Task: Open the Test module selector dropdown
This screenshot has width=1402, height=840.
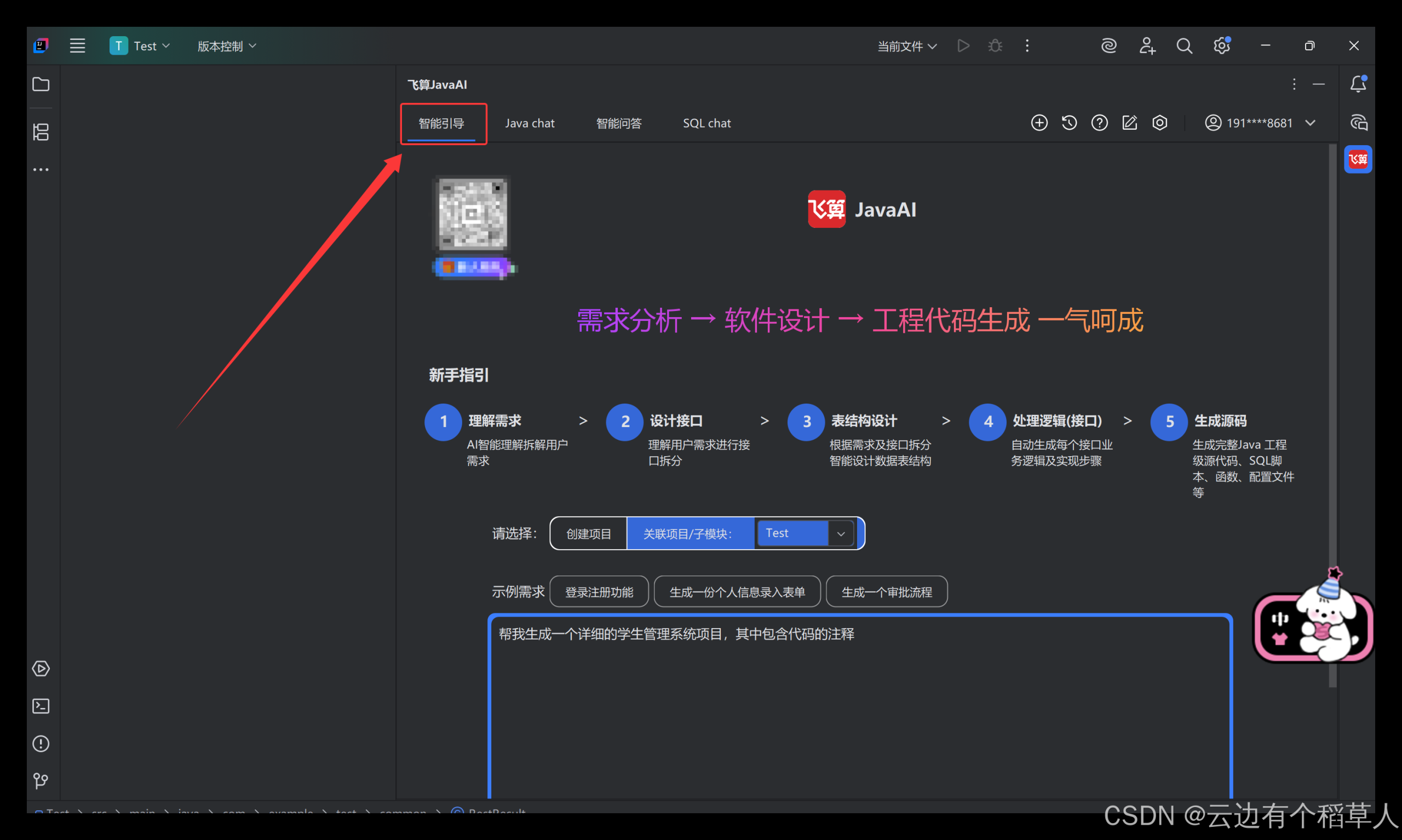Action: click(806, 533)
